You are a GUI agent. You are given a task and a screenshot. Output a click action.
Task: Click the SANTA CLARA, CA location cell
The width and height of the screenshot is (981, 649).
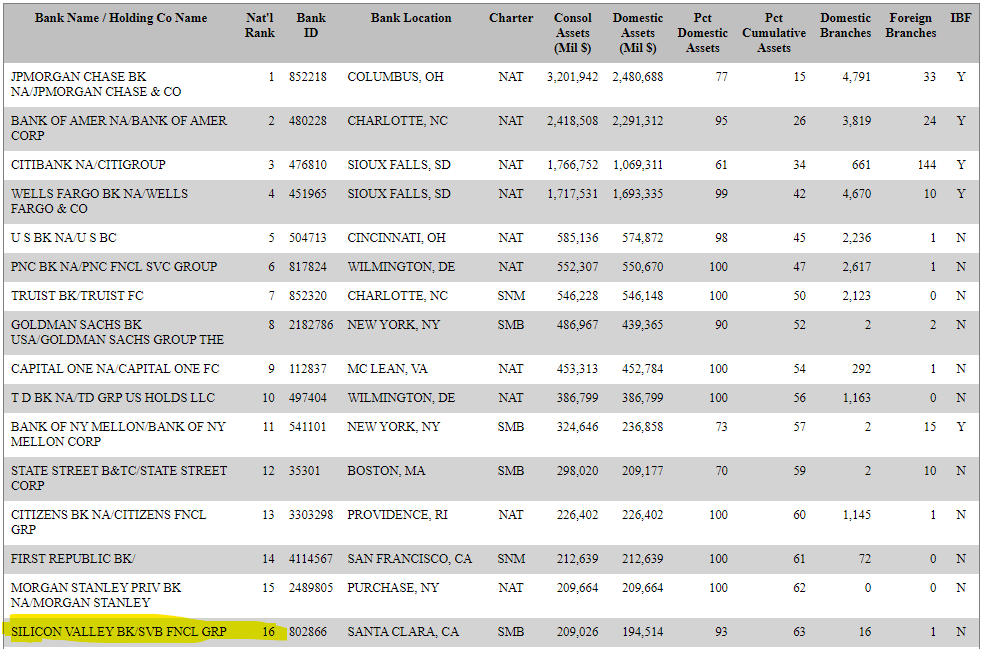pyautogui.click(x=403, y=632)
